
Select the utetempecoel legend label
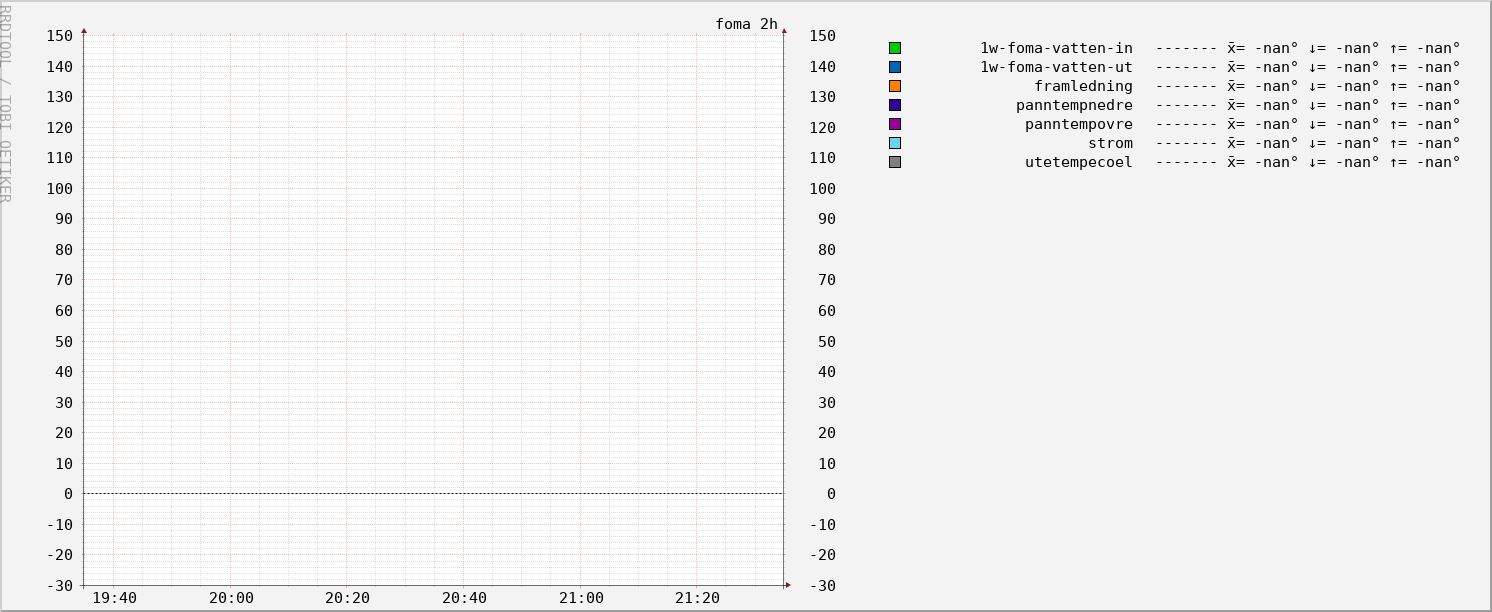tap(1078, 162)
